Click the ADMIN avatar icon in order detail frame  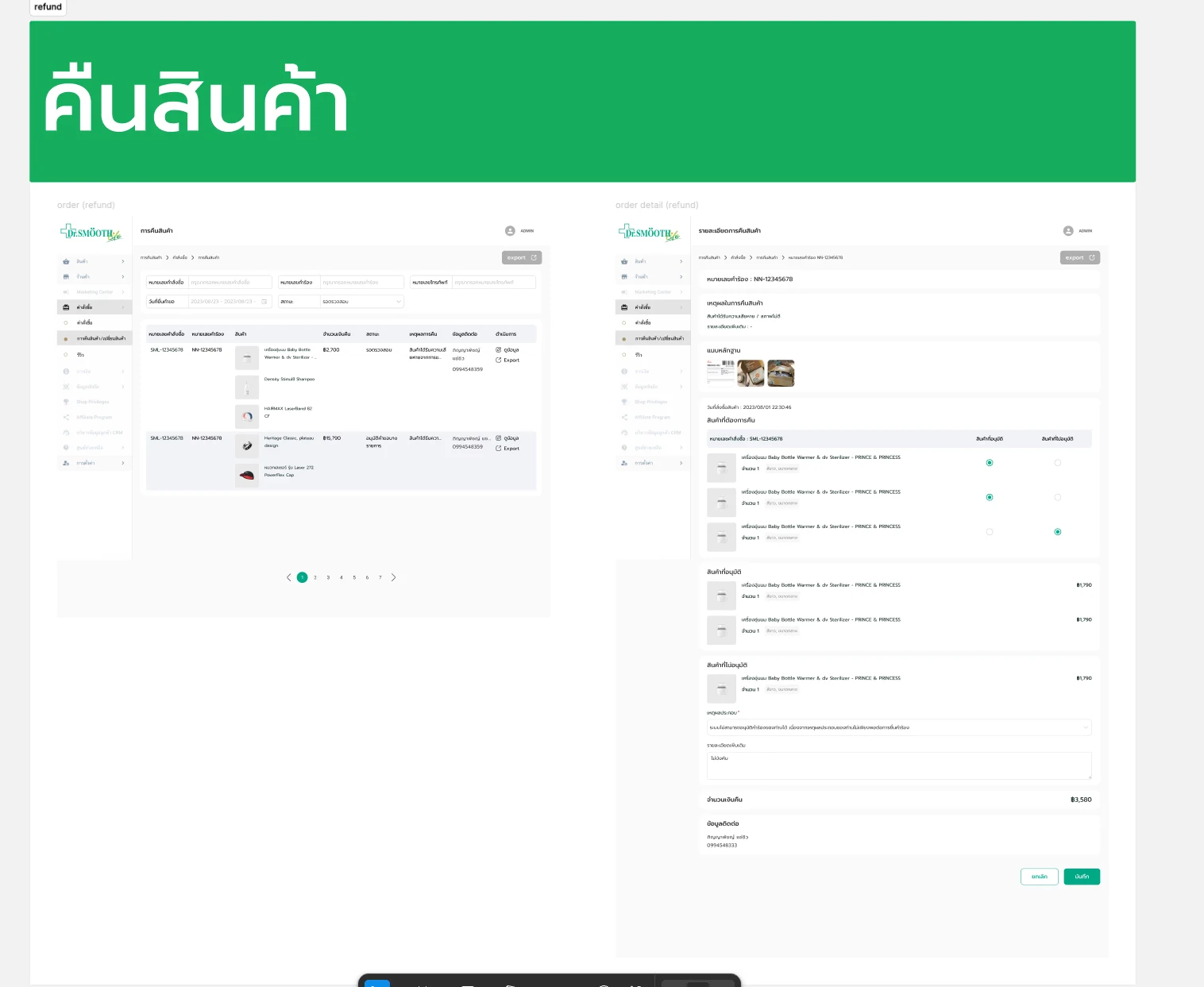coord(1068,231)
